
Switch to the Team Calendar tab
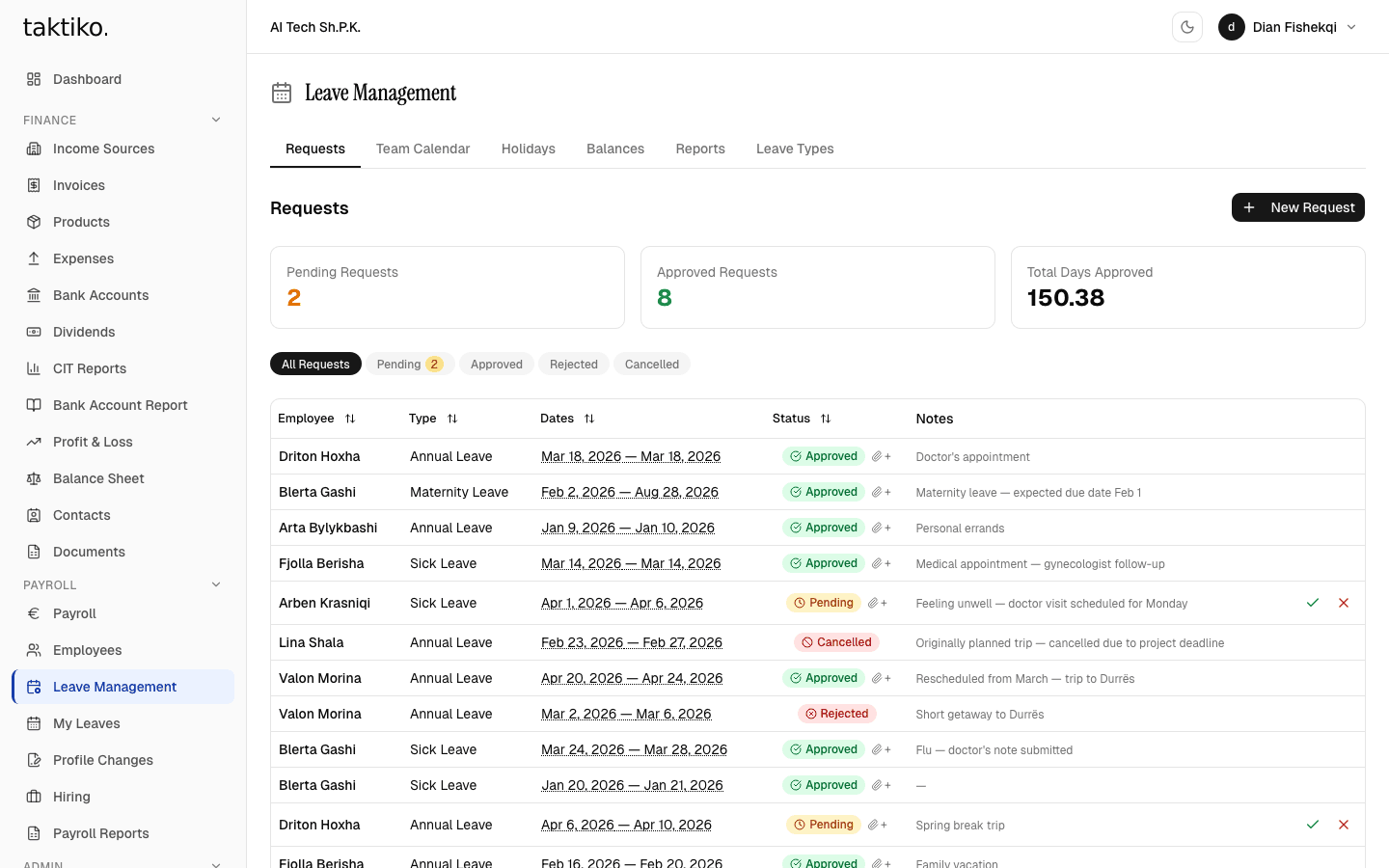coord(422,149)
